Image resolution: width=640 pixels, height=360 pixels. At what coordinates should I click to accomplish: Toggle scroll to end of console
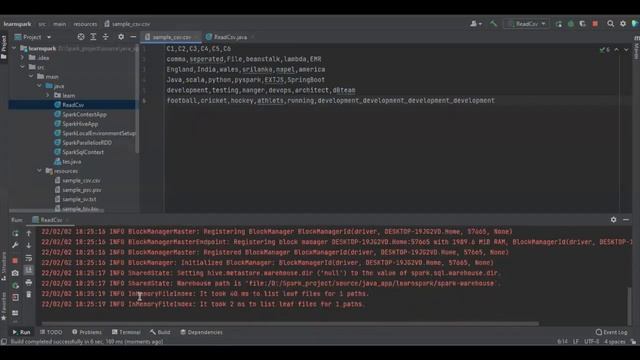point(29,270)
